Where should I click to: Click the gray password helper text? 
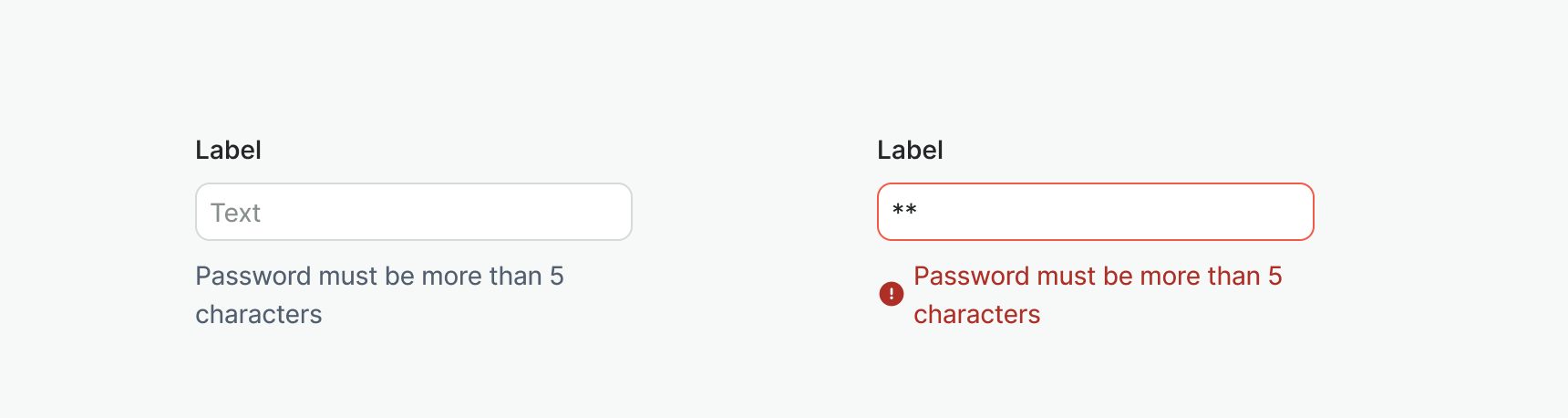click(379, 295)
